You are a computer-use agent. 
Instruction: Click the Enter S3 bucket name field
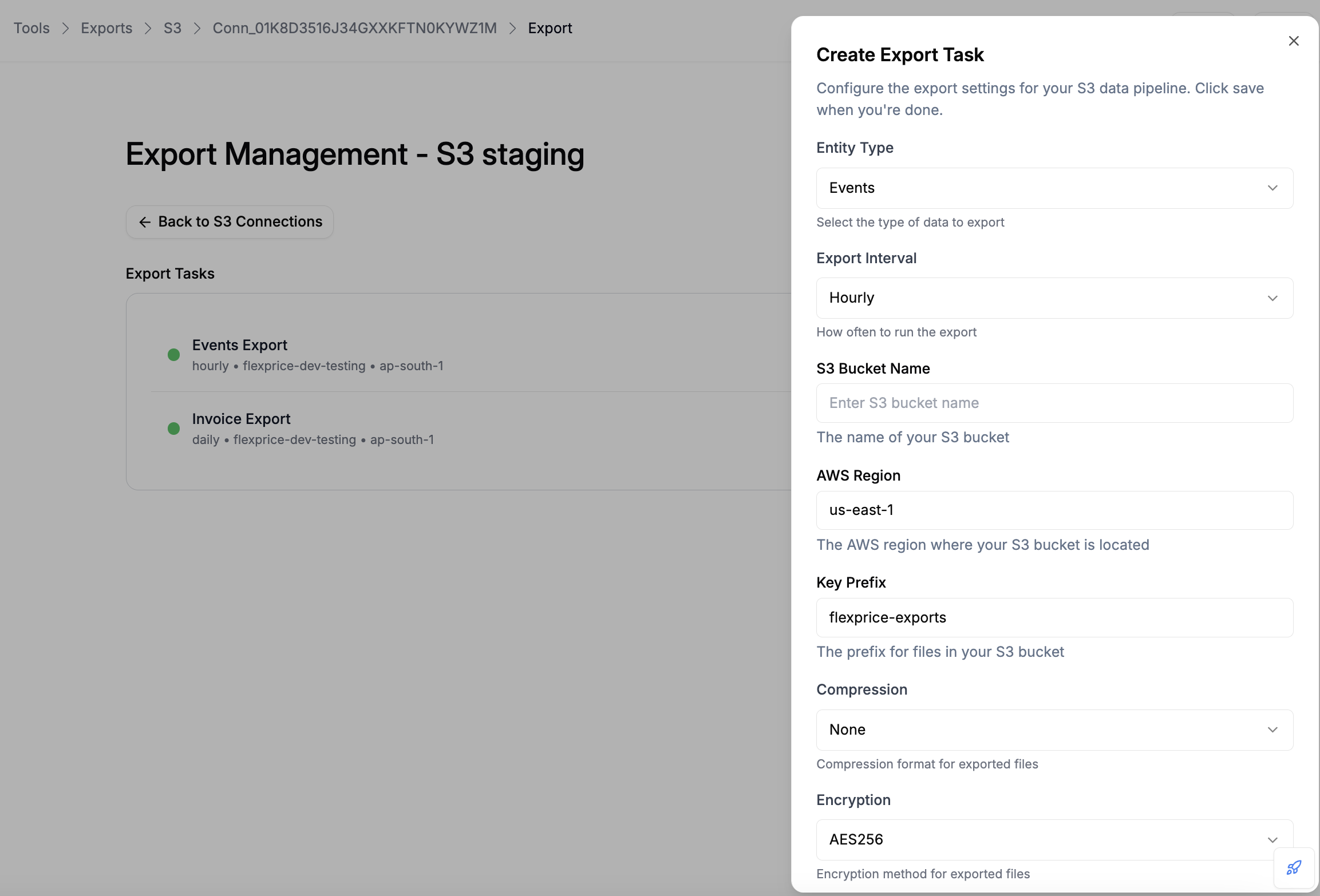pyautogui.click(x=1054, y=403)
